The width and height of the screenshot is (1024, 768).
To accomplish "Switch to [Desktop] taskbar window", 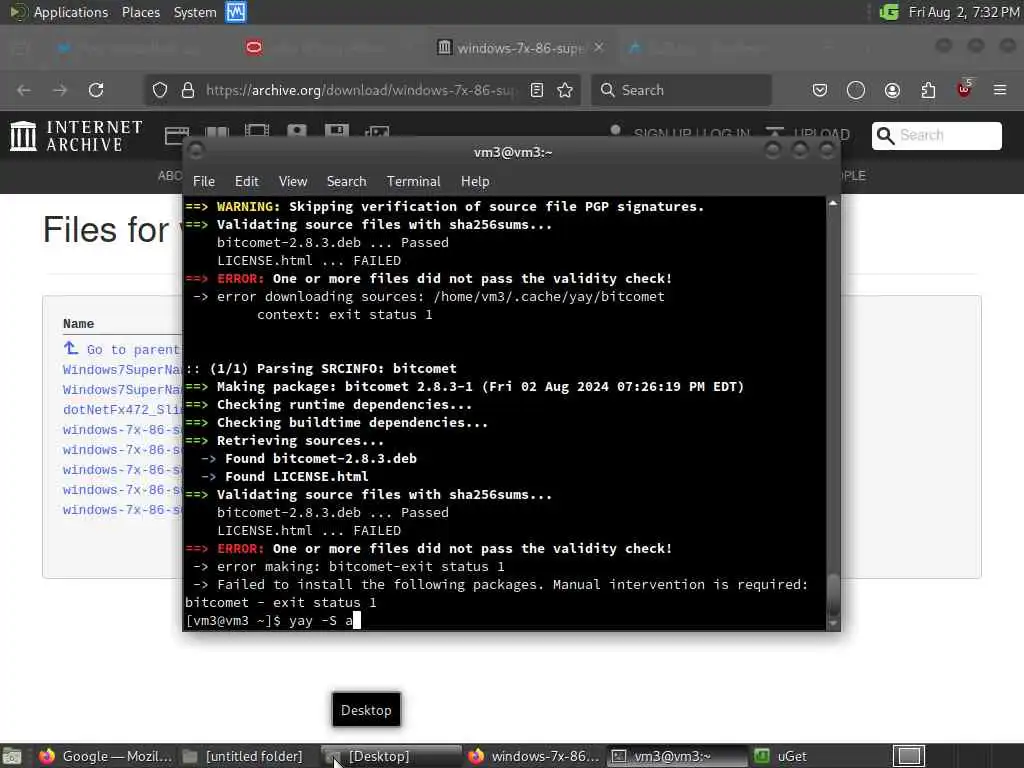I will (392, 756).
